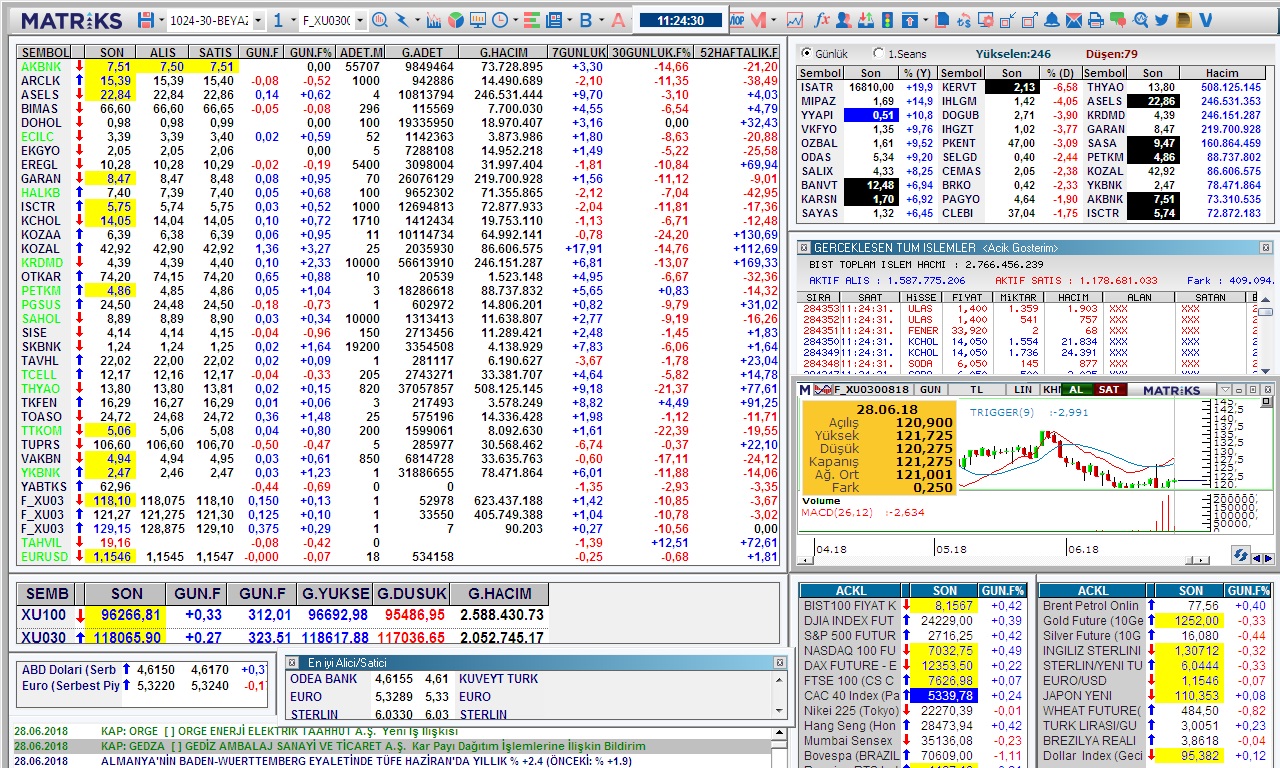Screen dimensions: 1280x768
Task: Open the alarm bell icon
Action: (1052, 20)
